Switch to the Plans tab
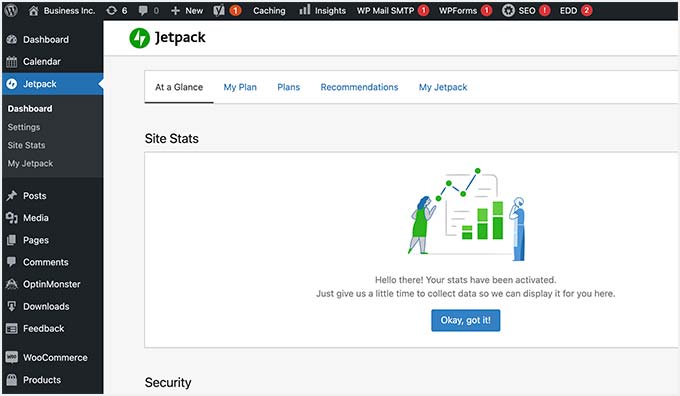The width and height of the screenshot is (680, 396). pos(288,87)
